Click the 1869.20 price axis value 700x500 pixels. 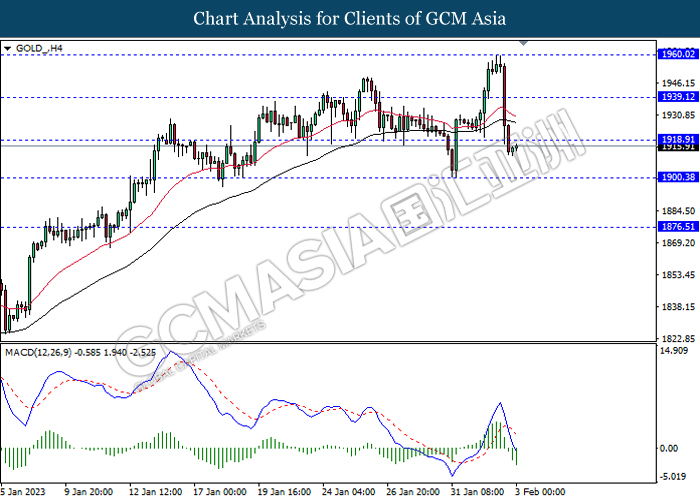click(x=678, y=243)
